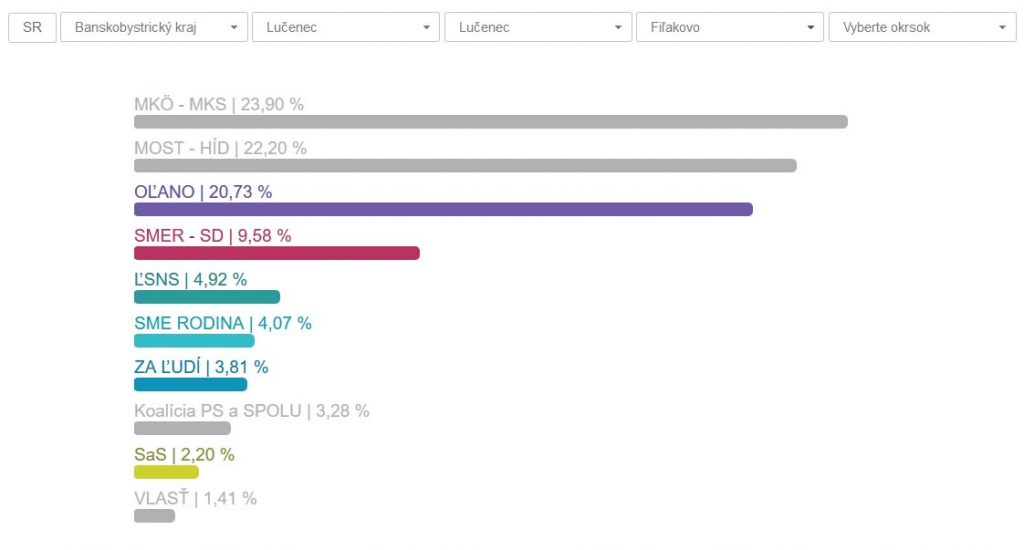
Task: Click the SMER - SD 9,58 % label
Action: tap(212, 236)
